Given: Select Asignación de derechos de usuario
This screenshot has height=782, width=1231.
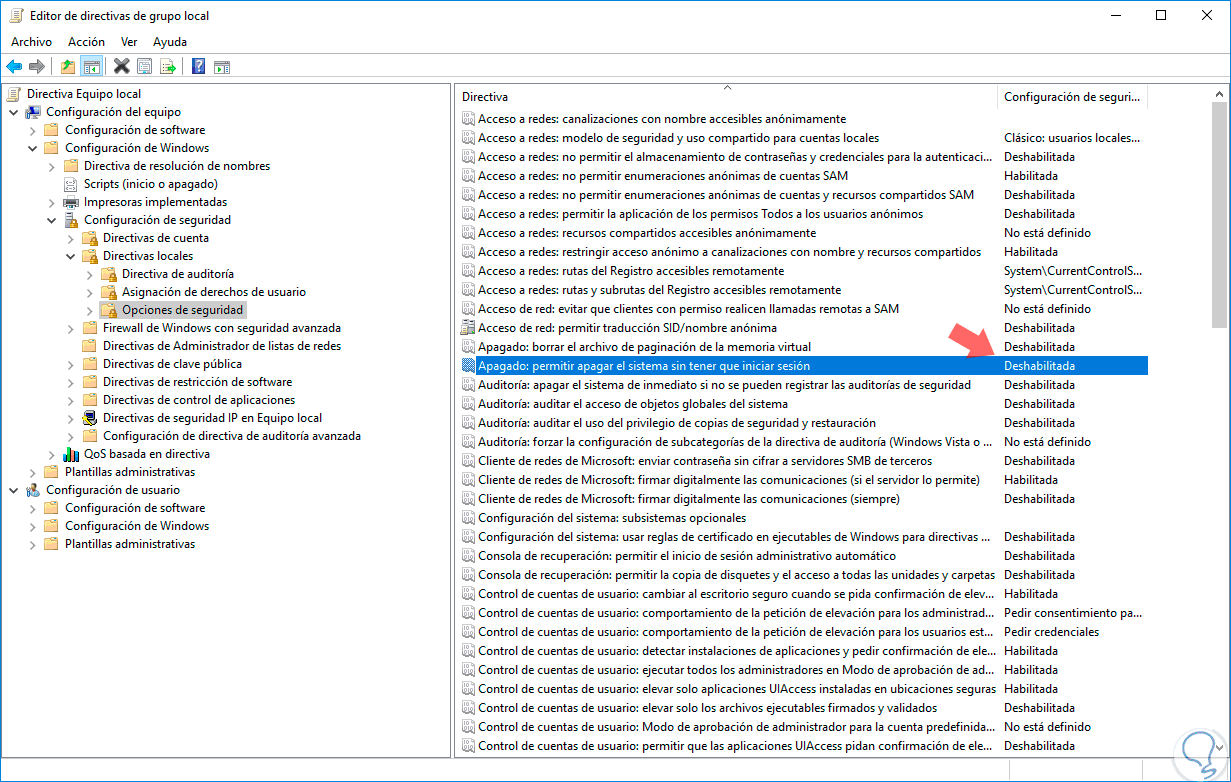Looking at the screenshot, I should 214,292.
